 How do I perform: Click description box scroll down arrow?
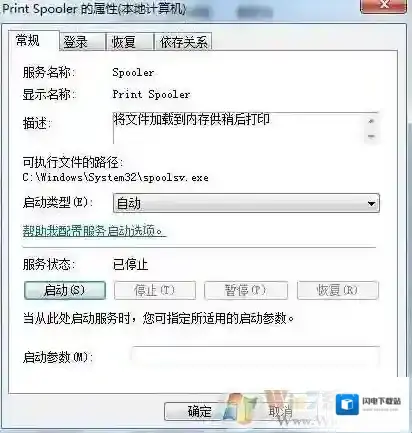(x=371, y=136)
